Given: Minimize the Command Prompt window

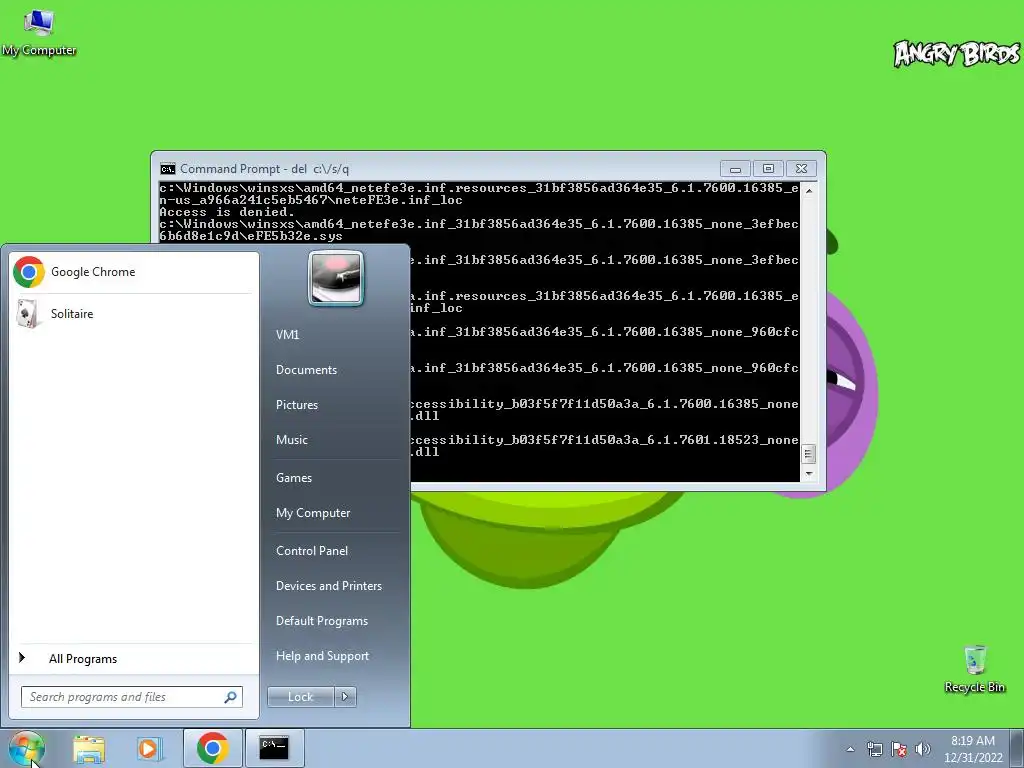Looking at the screenshot, I should pyautogui.click(x=735, y=168).
